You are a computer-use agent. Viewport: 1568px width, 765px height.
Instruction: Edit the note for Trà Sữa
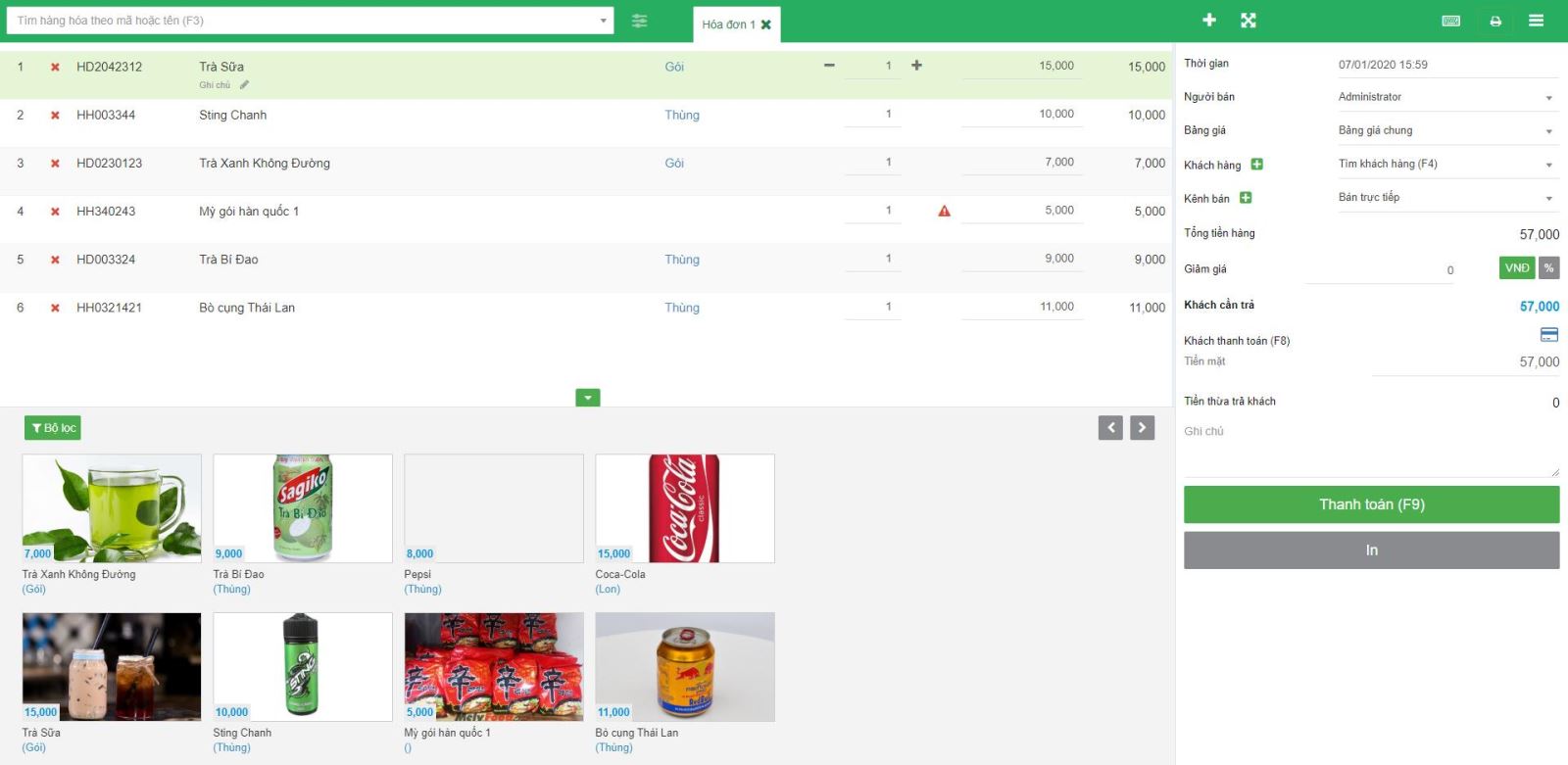pos(244,85)
